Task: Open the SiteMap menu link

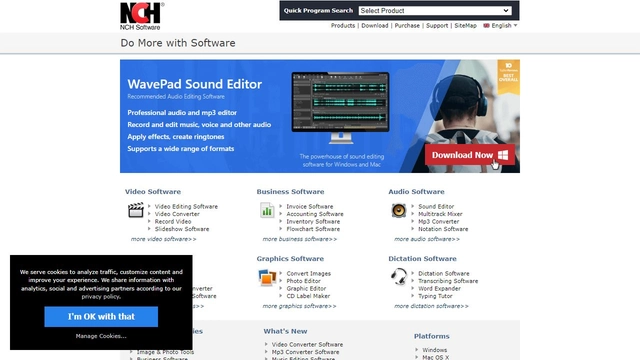Action: pyautogui.click(x=465, y=25)
